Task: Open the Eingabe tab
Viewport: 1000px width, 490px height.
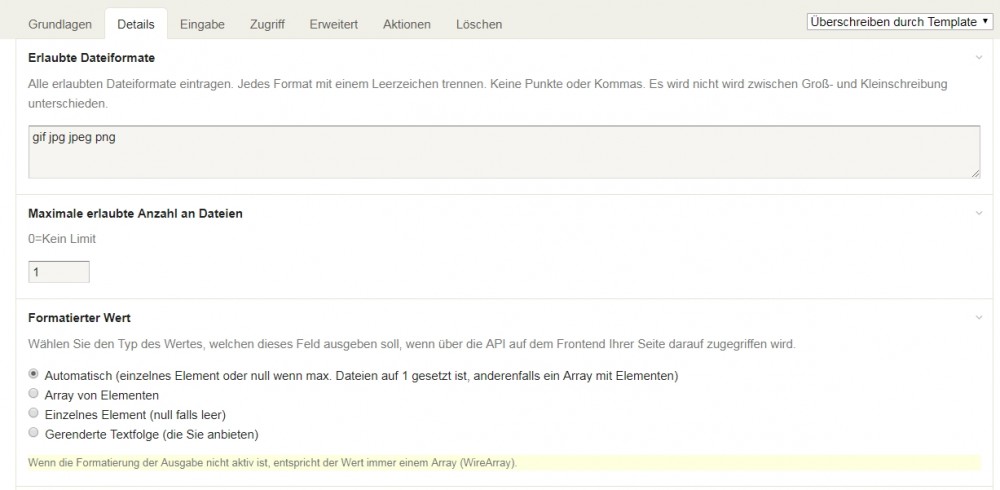Action: click(202, 24)
